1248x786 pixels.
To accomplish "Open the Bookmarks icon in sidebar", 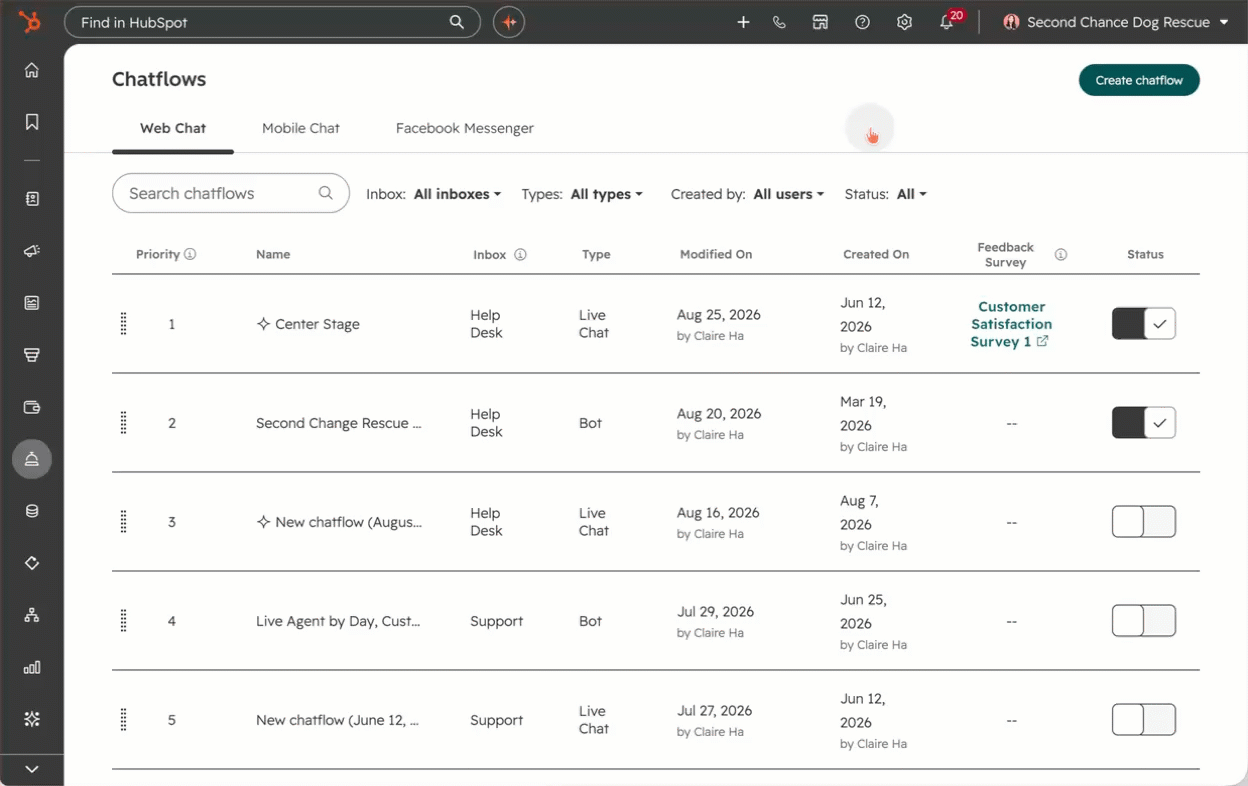I will (32, 122).
